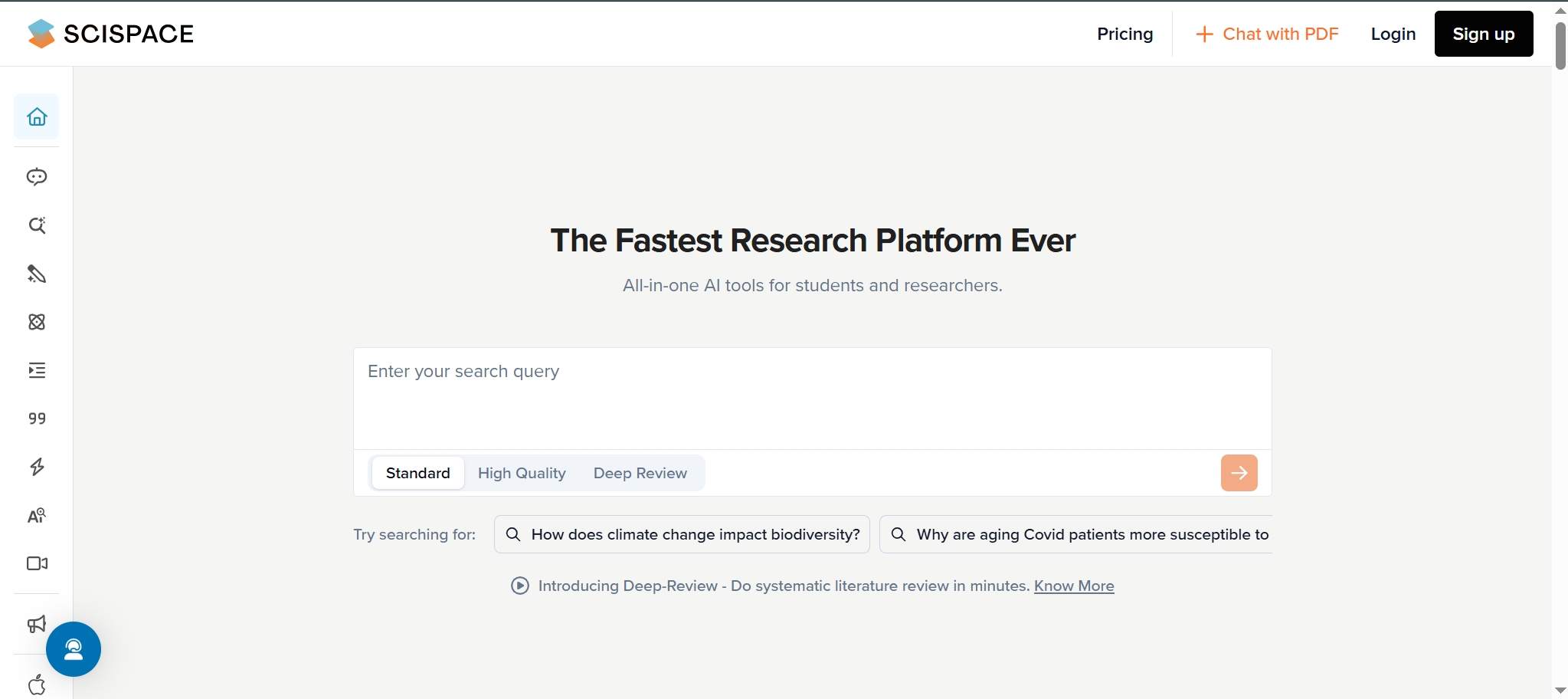Open the chat bot icon in sidebar
Screen dimensions: 1568x699
click(37, 177)
